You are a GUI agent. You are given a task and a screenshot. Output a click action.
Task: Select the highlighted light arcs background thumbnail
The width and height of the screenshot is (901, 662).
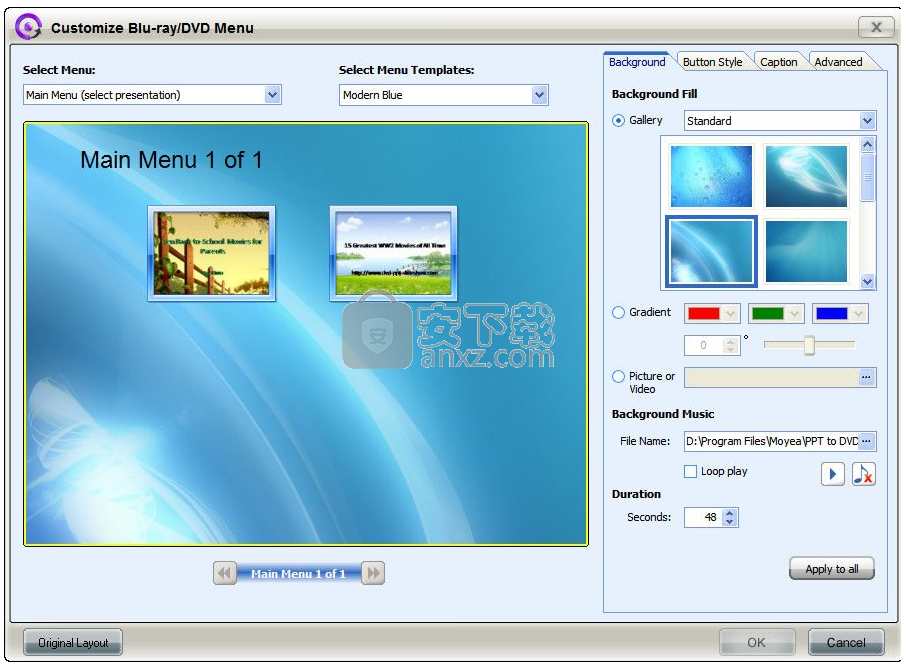711,251
